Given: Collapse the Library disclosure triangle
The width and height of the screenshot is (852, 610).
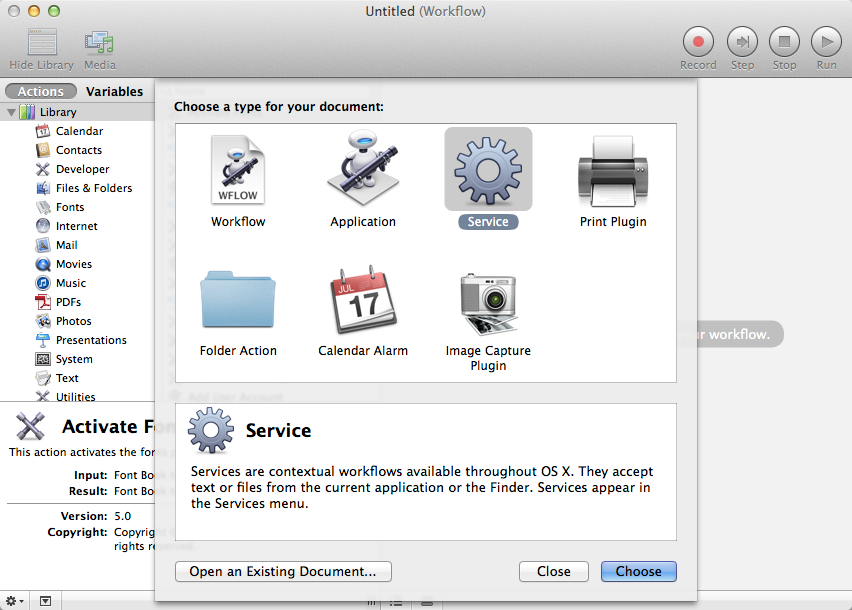Looking at the screenshot, I should tap(11, 112).
